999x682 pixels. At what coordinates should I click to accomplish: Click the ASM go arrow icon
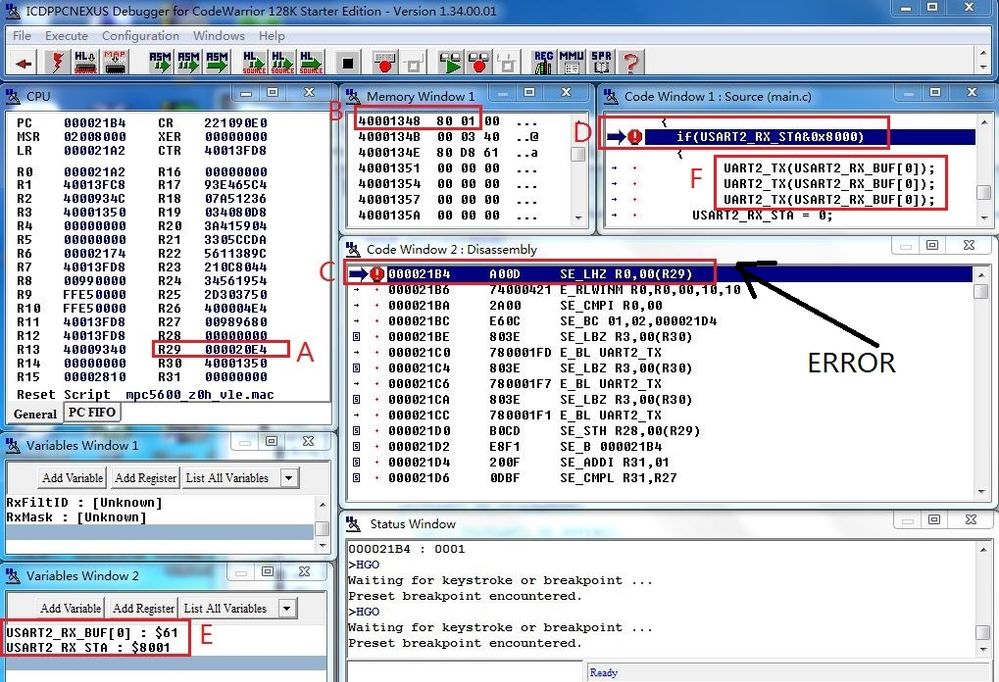217,63
